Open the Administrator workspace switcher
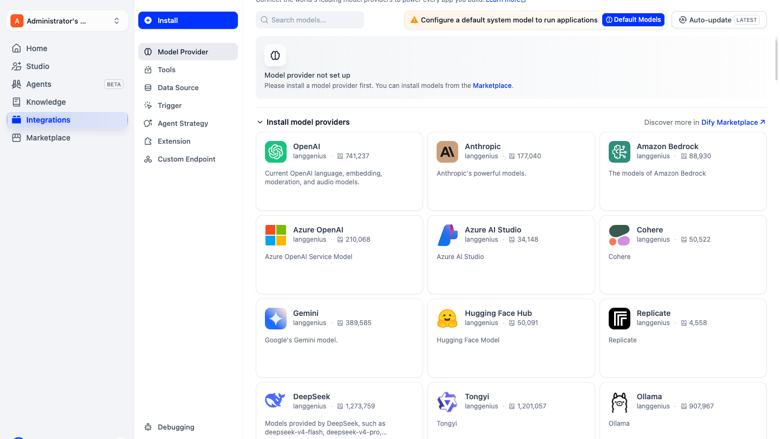Screen dimensions: 780x439 point(67,21)
